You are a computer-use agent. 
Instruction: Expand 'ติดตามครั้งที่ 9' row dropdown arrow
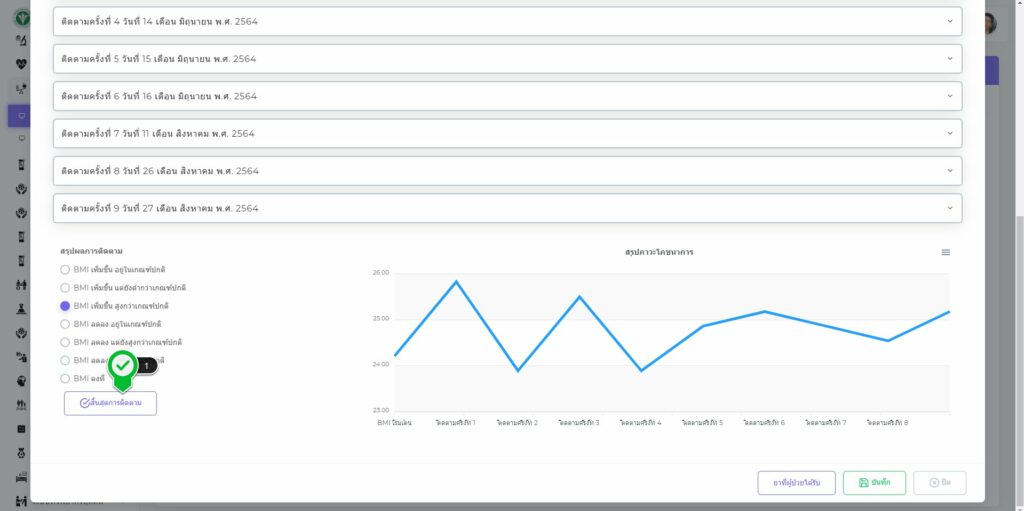pyautogui.click(x=949, y=208)
